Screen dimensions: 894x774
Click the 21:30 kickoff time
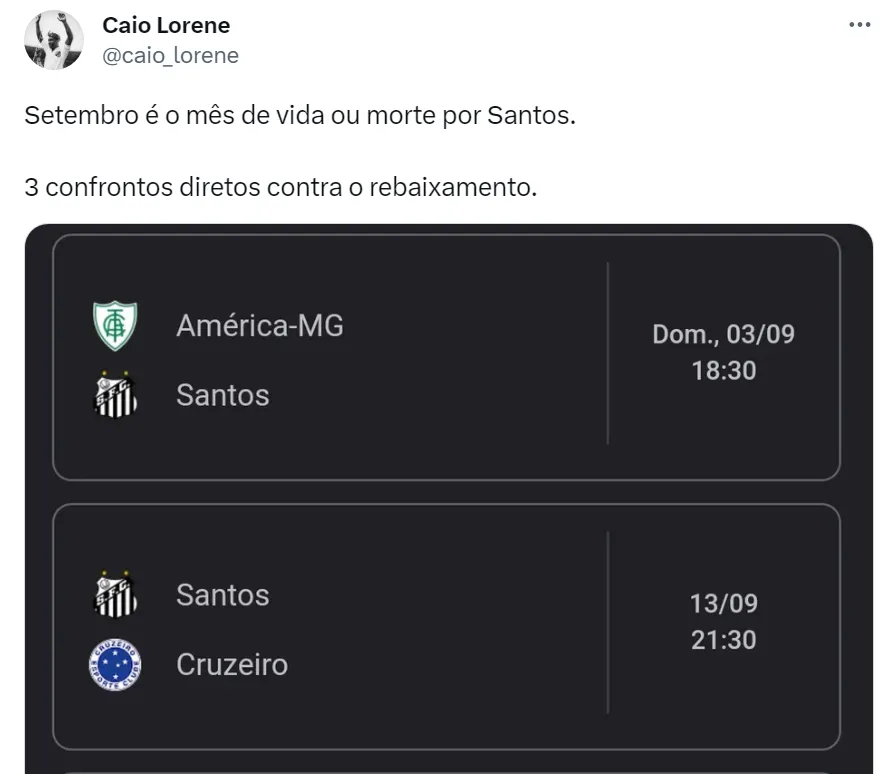(723, 640)
